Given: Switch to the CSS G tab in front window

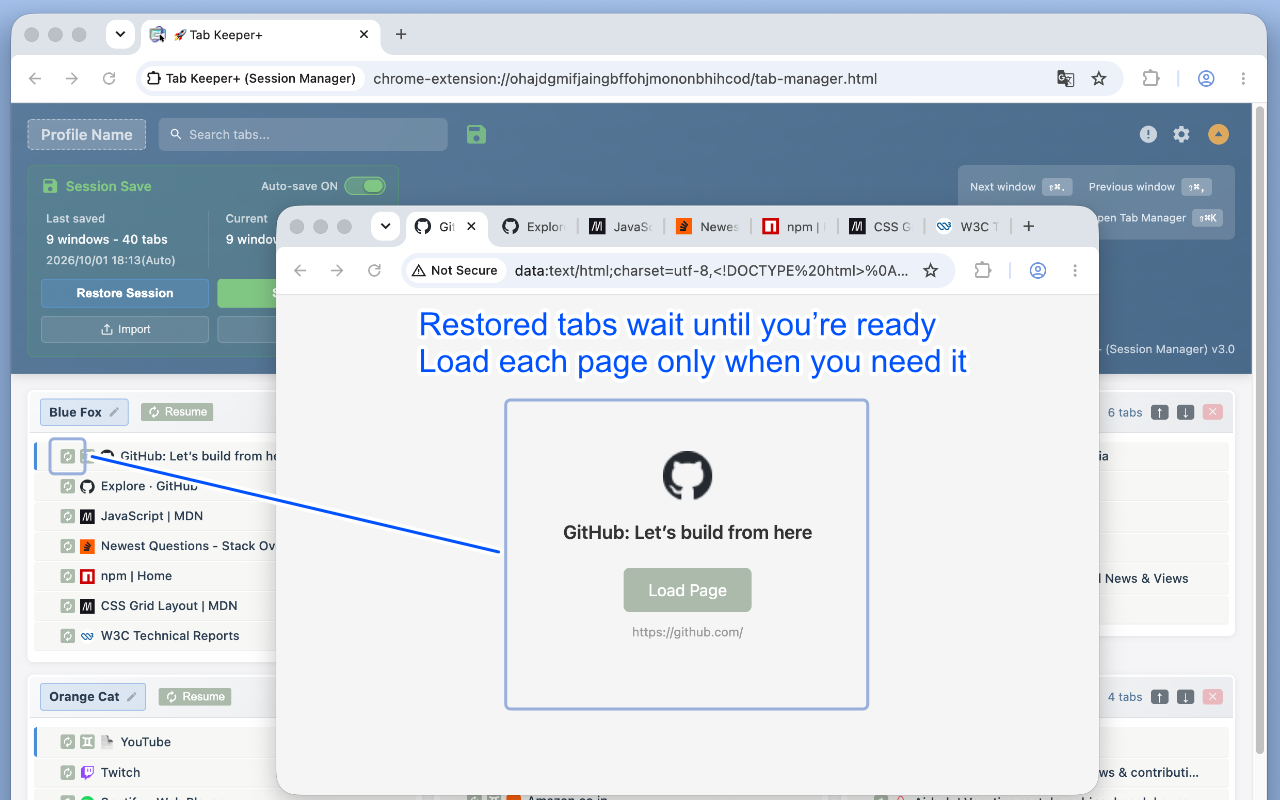Looking at the screenshot, I should (x=880, y=227).
